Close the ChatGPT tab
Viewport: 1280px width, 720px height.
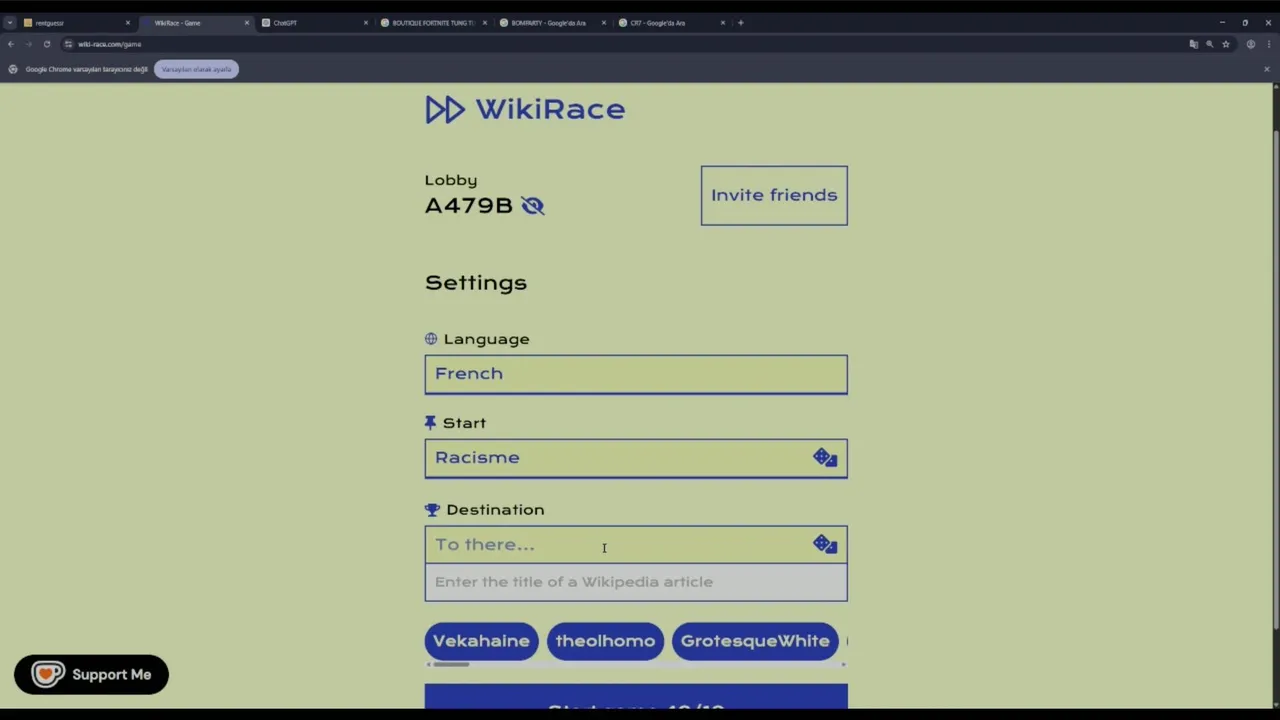tap(365, 23)
